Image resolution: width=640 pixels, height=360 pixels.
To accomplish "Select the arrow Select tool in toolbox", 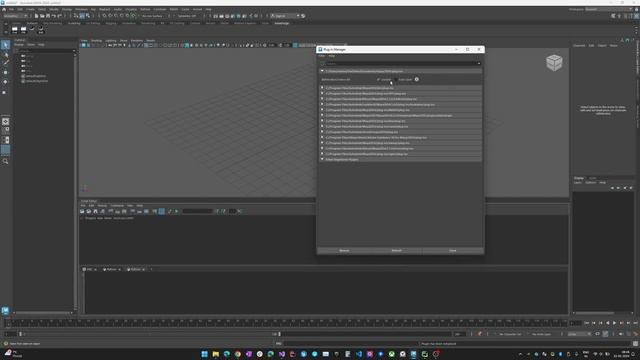I will 5,45.
